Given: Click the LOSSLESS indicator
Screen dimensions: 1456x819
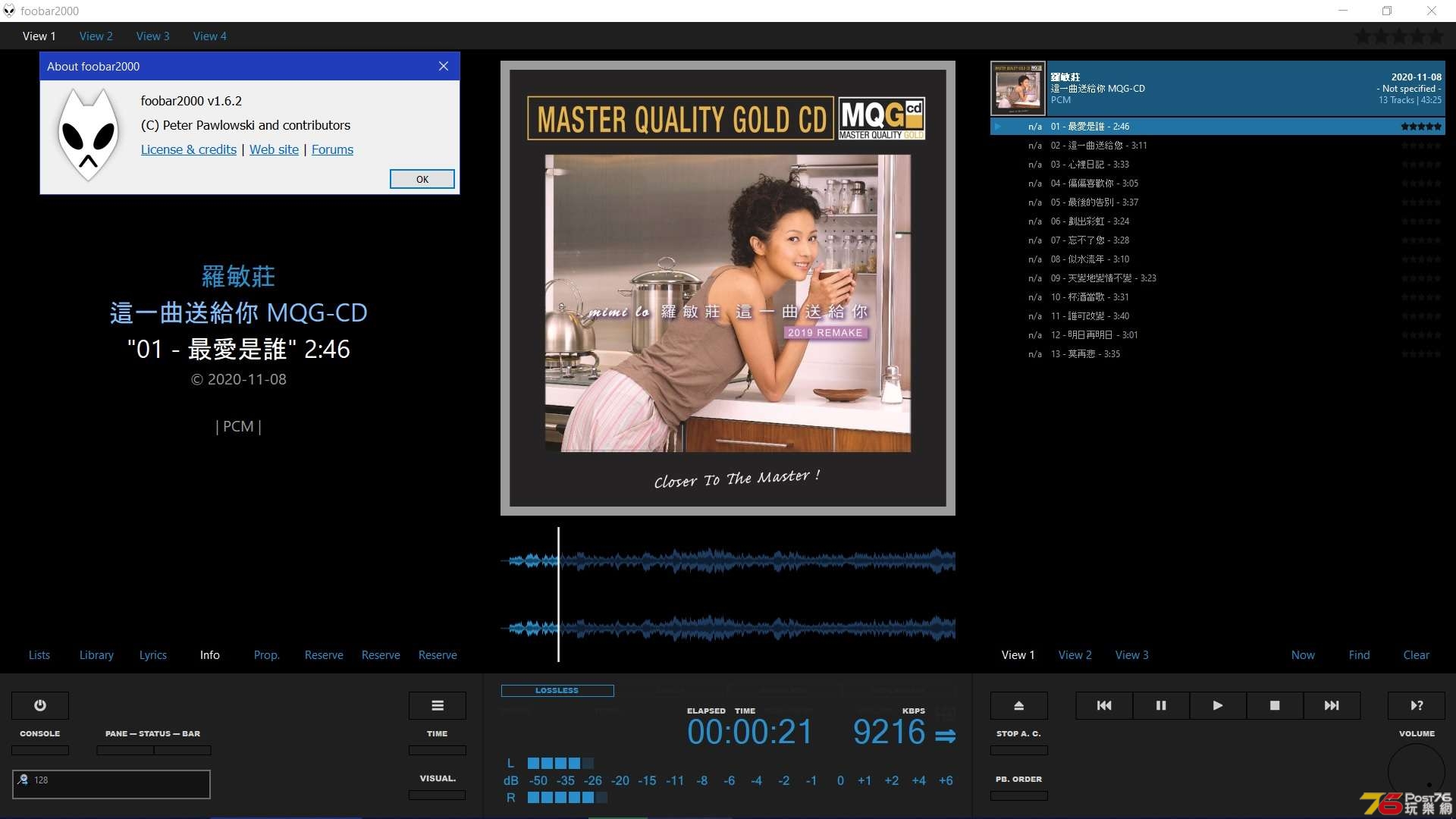Looking at the screenshot, I should (557, 690).
